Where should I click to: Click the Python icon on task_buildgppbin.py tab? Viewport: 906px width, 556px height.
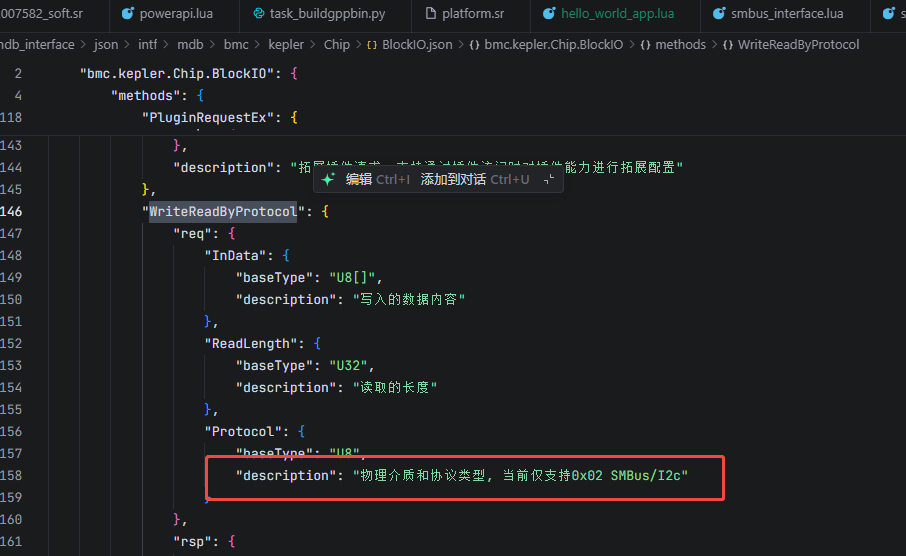[258, 14]
